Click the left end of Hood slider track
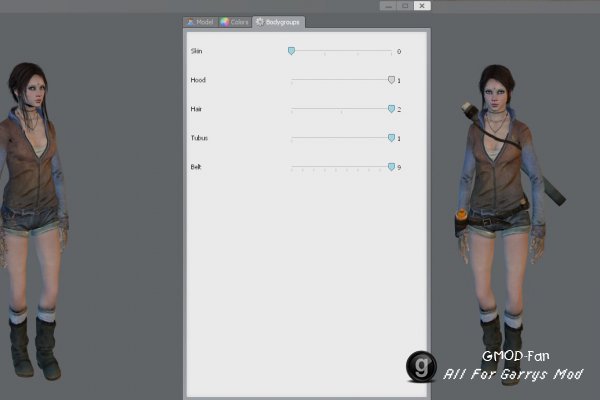600x400 pixels. (292, 80)
